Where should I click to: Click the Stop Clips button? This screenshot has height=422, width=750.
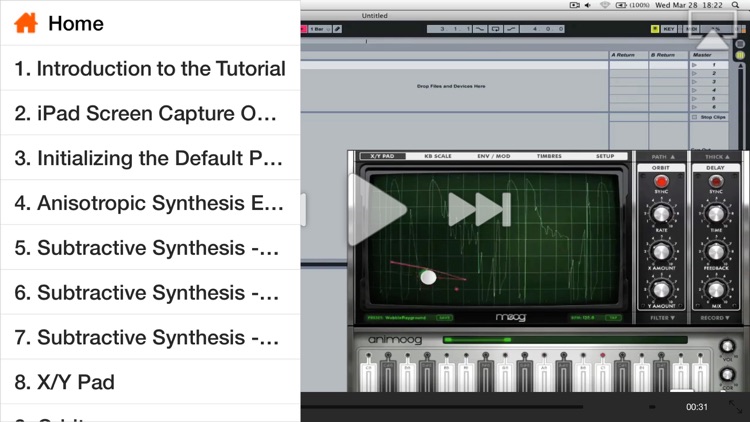click(x=709, y=117)
